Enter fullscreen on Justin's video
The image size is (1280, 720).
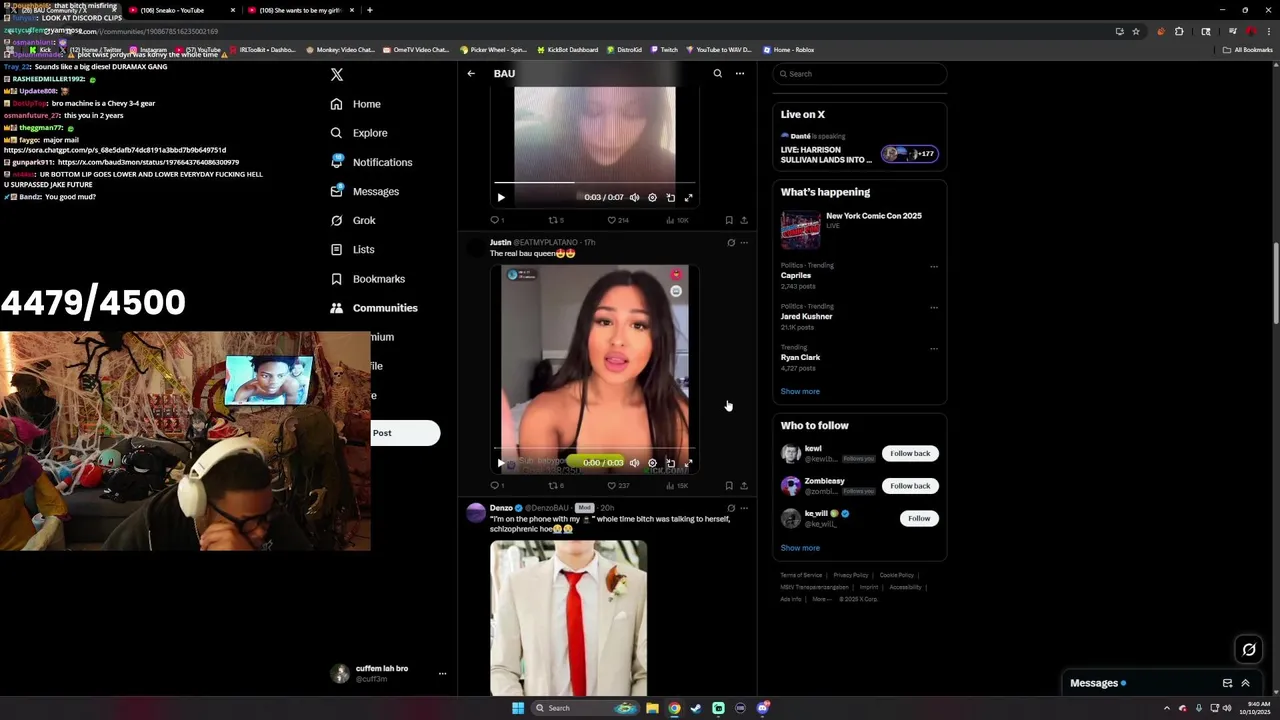coord(688,463)
